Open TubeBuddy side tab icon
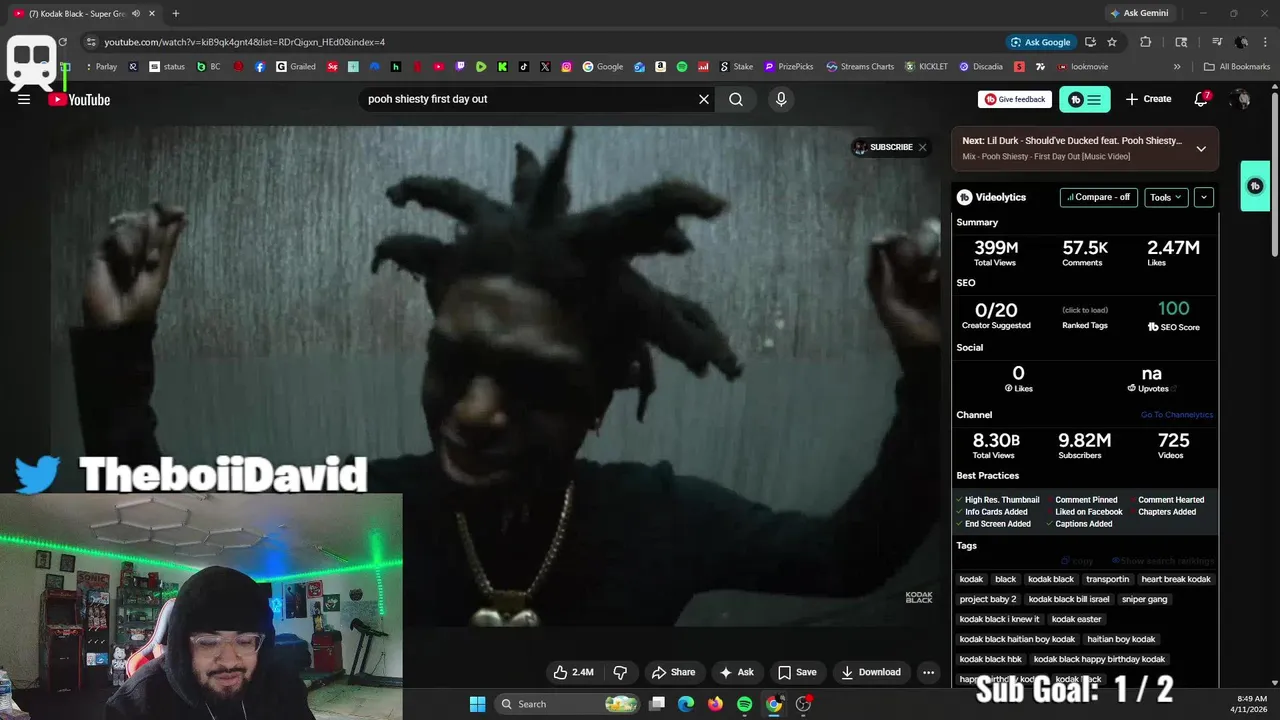The image size is (1280, 720). tap(1255, 186)
